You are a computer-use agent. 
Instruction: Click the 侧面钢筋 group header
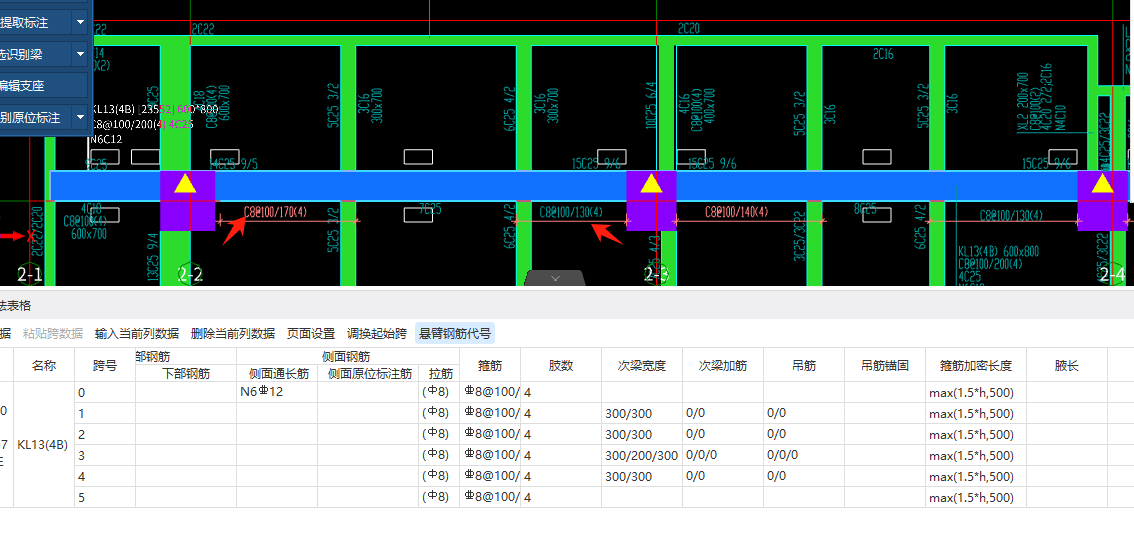[348, 356]
